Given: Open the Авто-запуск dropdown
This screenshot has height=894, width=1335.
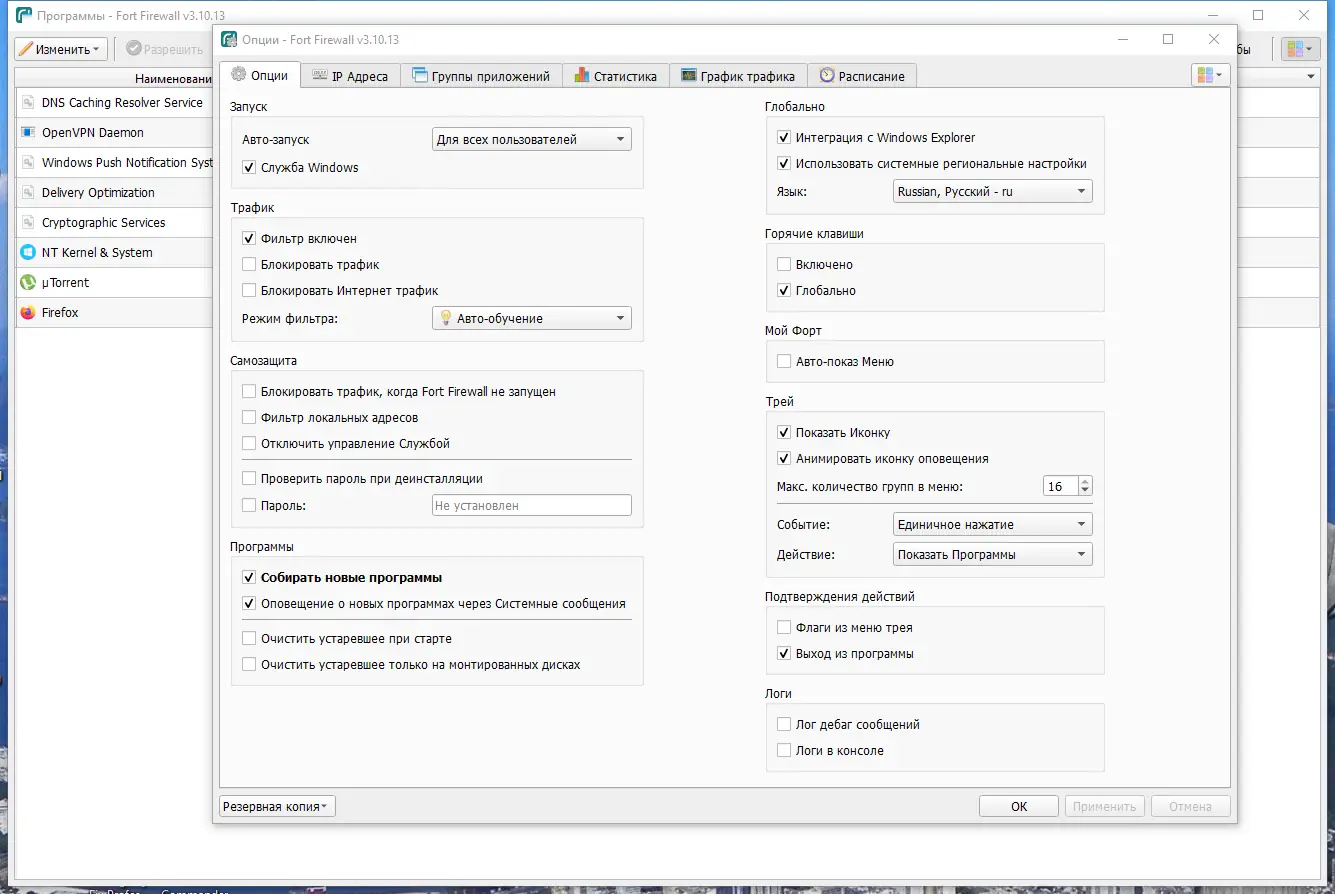Looking at the screenshot, I should pos(531,139).
